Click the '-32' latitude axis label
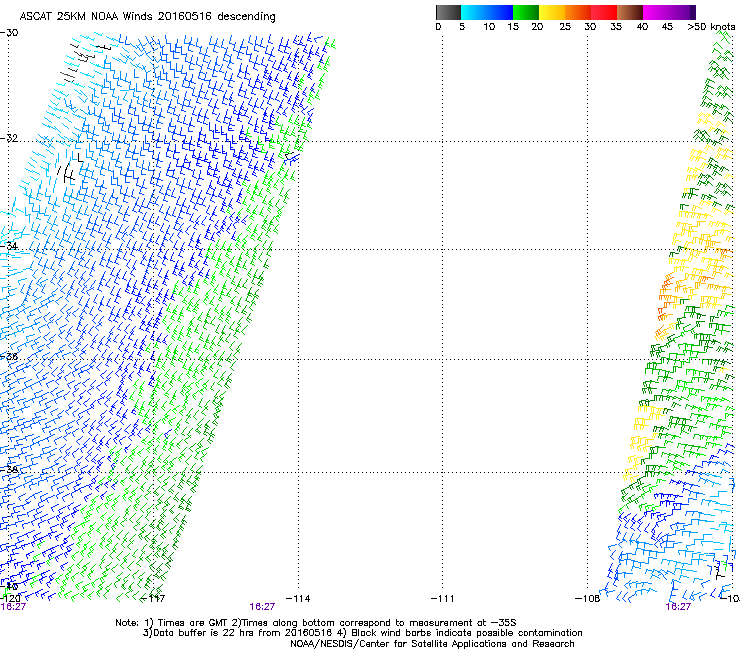 (x=9, y=138)
